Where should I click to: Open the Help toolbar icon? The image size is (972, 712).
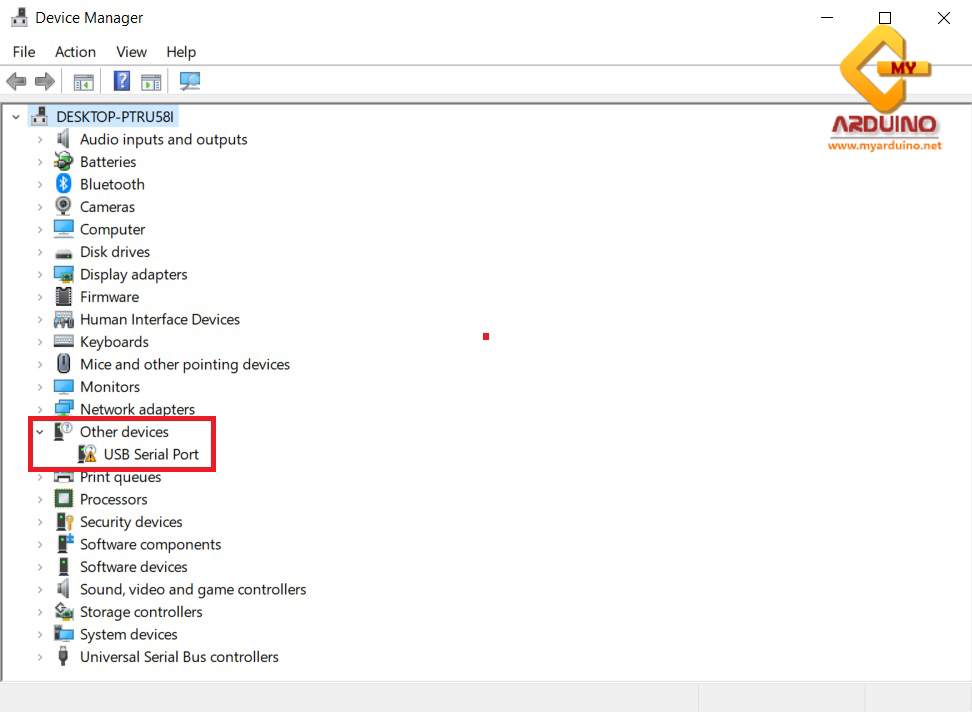point(121,81)
